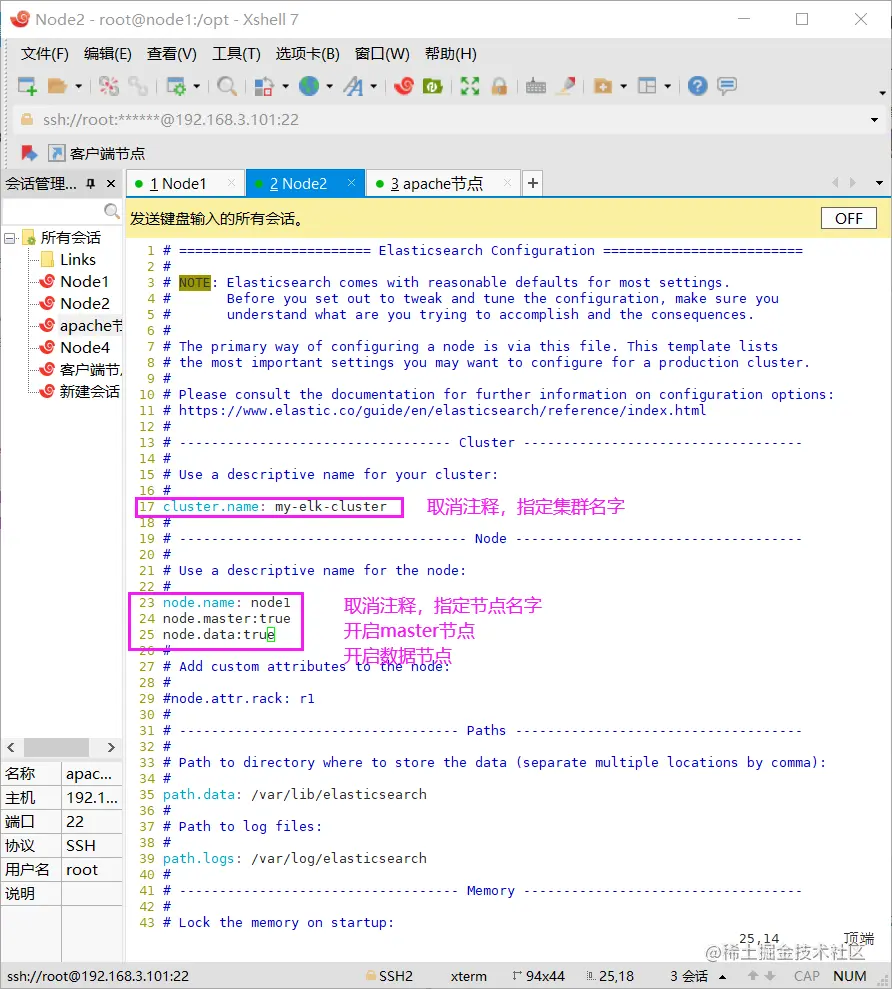This screenshot has height=989, width=892.
Task: Click the status bar session count up arrow
Action: (722, 976)
